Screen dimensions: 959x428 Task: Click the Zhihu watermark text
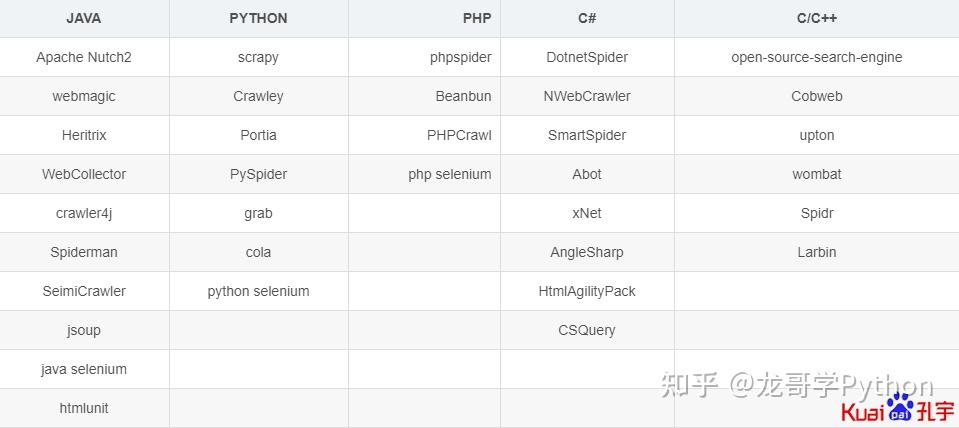coord(796,385)
